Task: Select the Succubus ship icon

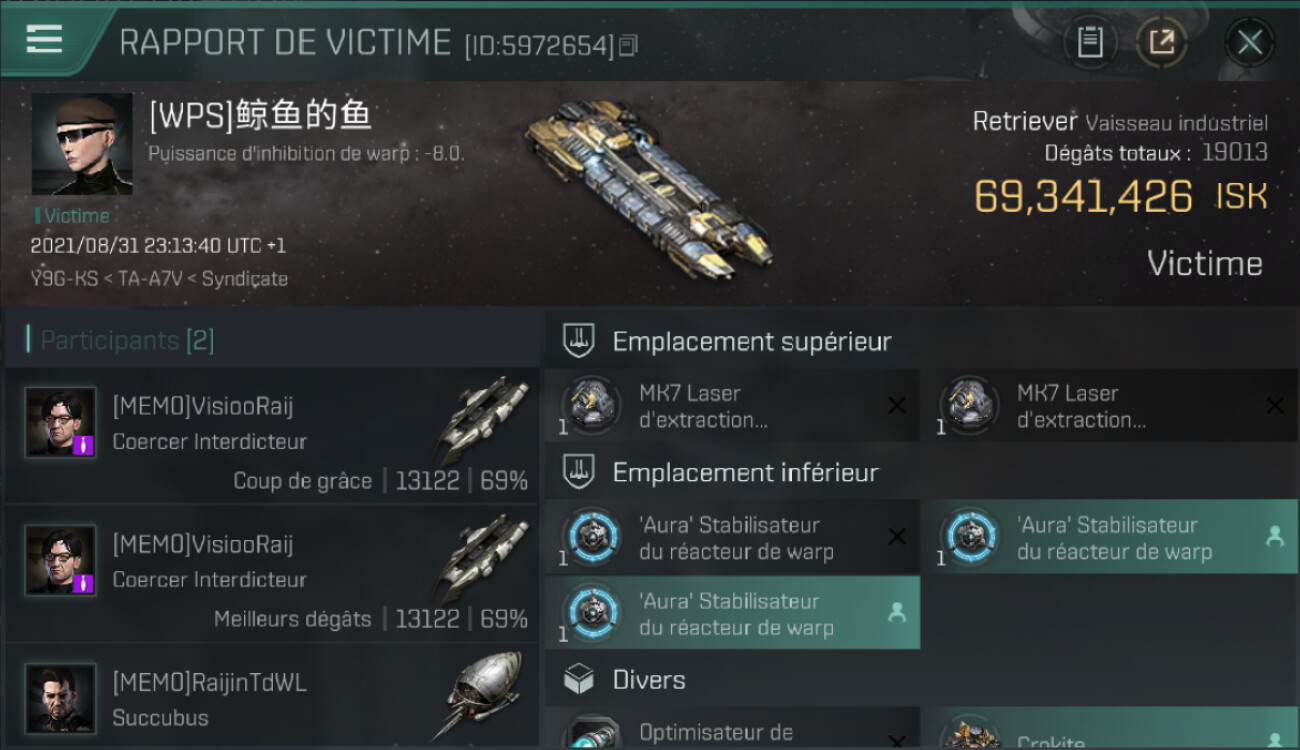Action: coord(485,695)
